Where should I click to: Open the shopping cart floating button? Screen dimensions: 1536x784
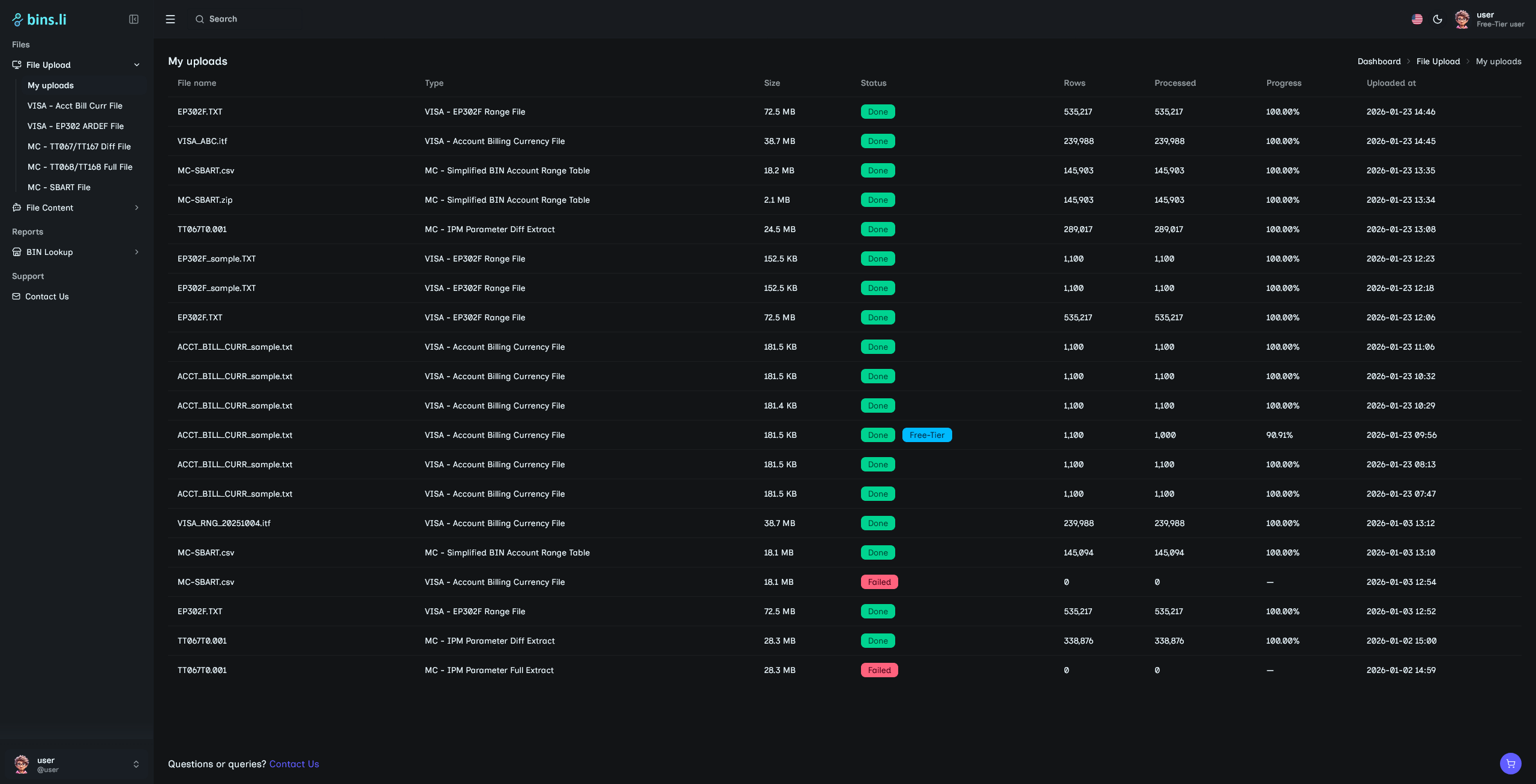point(1511,764)
